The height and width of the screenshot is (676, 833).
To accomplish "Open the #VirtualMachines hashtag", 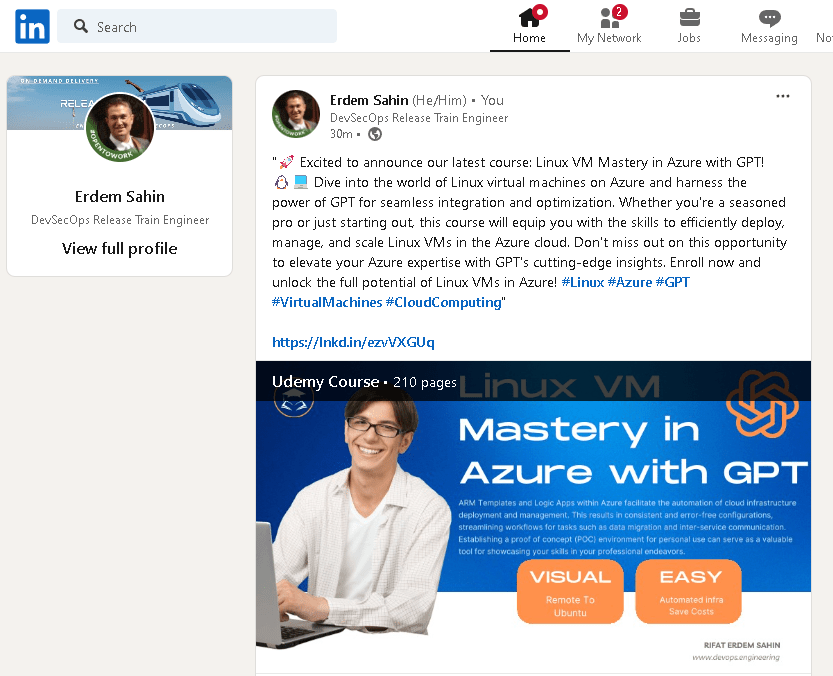I will click(327, 302).
